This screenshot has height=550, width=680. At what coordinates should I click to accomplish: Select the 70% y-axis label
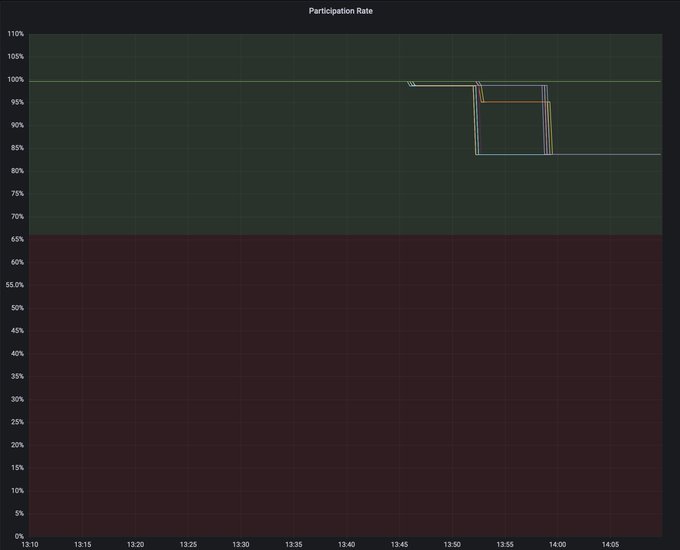[x=17, y=216]
